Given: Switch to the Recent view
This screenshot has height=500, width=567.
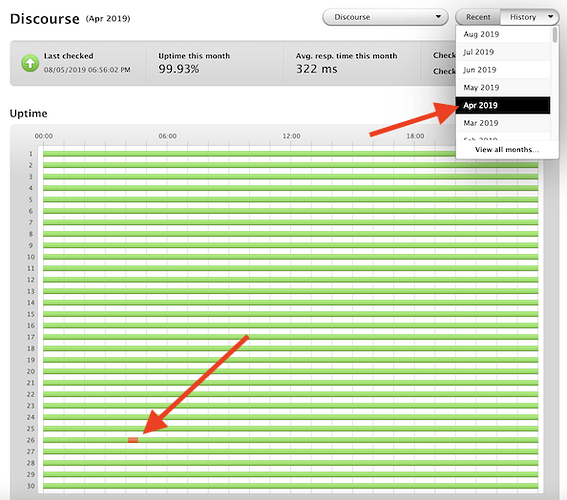Looking at the screenshot, I should point(478,17).
